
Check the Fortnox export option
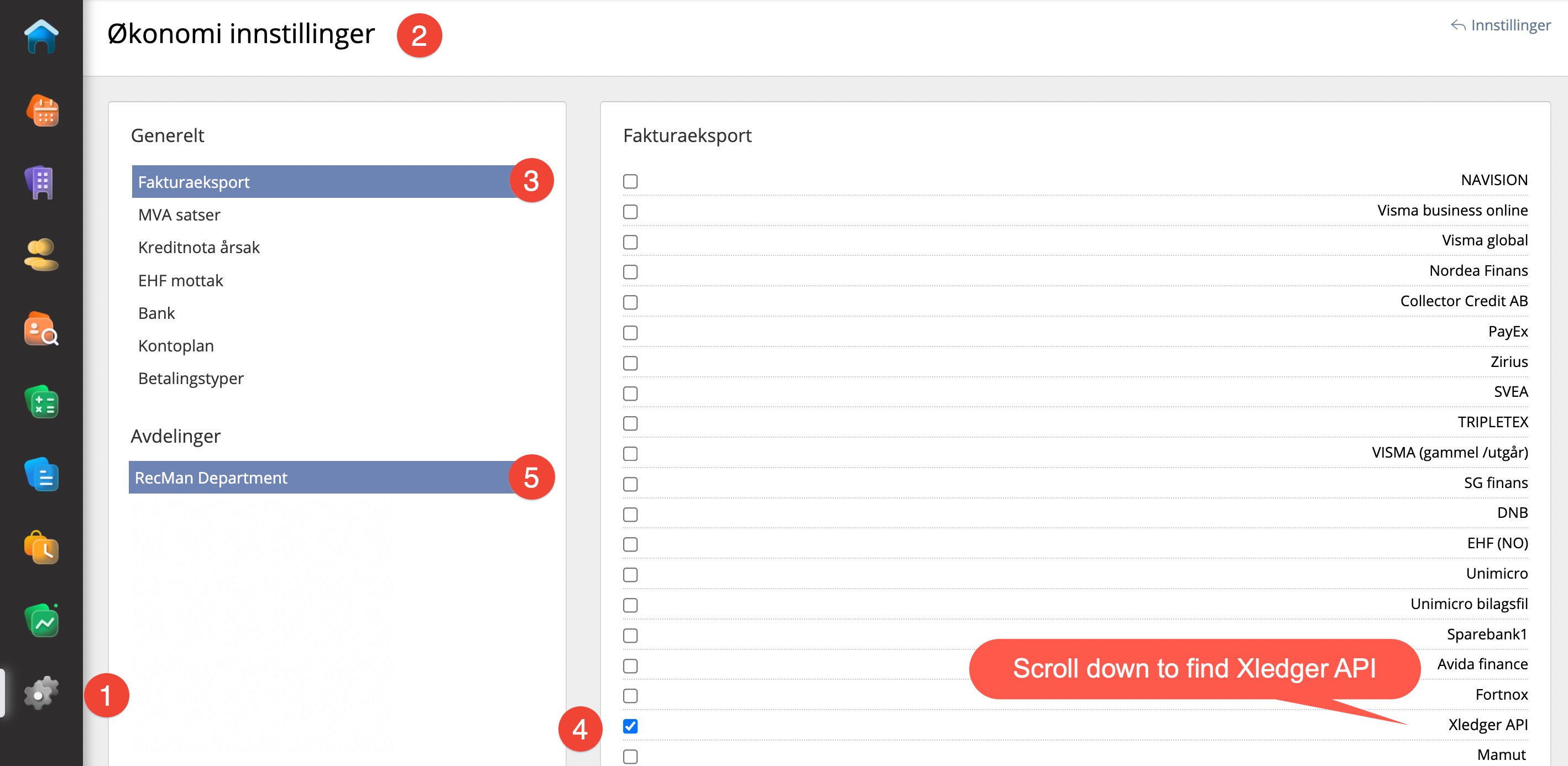click(630, 695)
